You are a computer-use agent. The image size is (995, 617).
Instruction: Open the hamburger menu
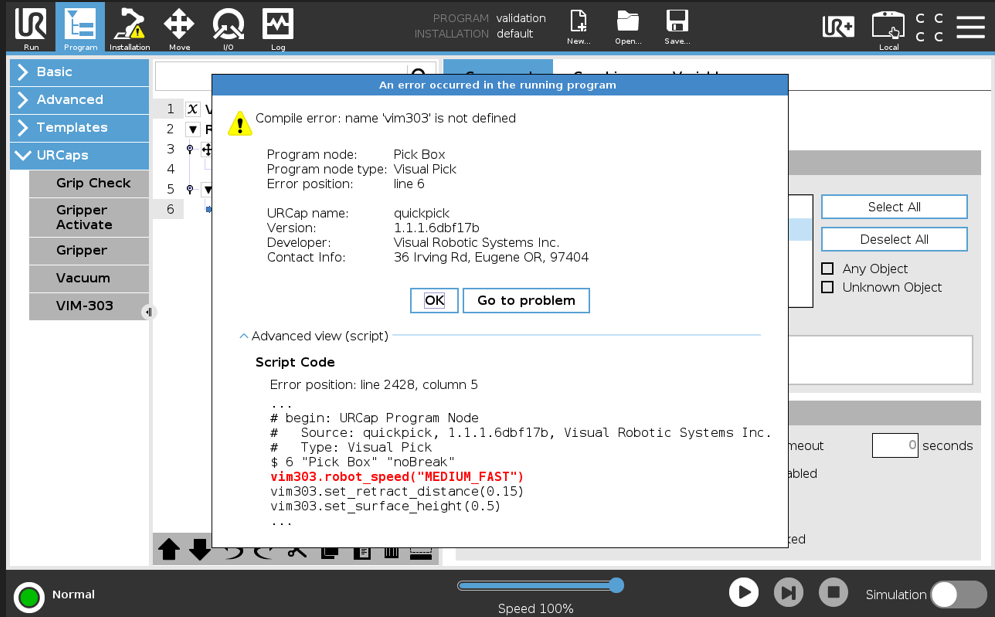click(x=971, y=27)
